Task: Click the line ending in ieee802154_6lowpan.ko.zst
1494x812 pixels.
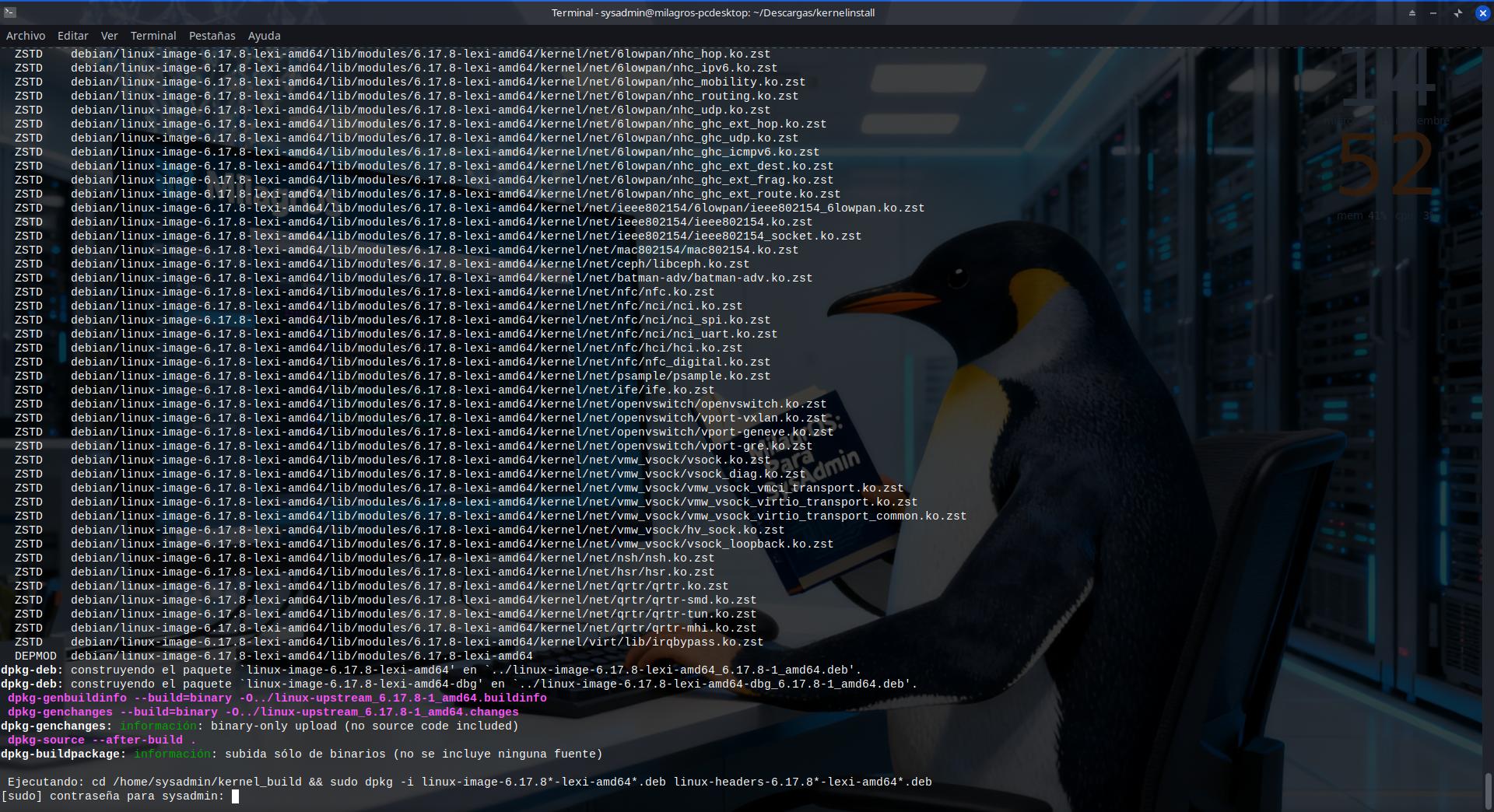Action: [x=469, y=208]
